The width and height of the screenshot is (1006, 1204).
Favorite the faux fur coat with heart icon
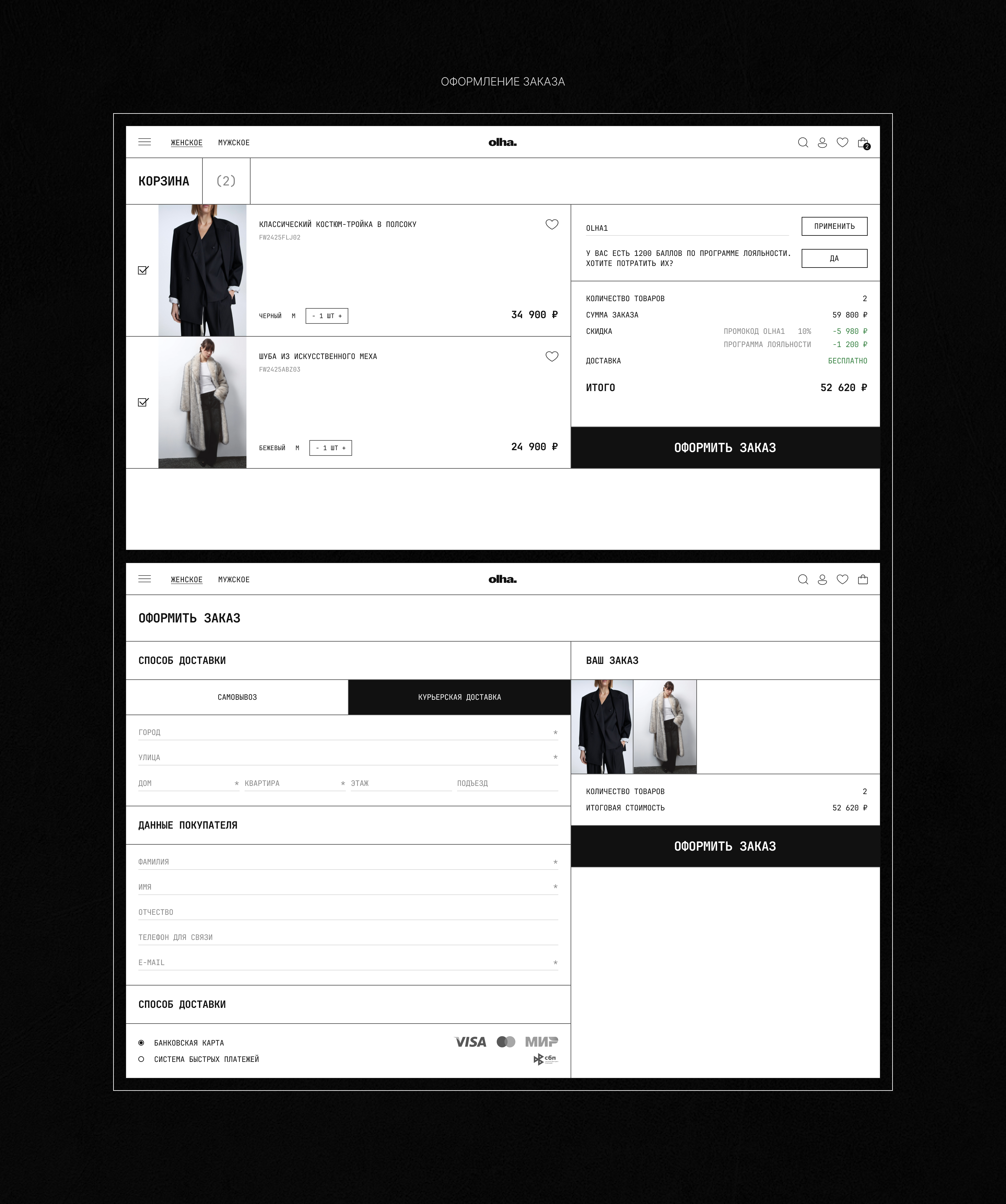coord(551,356)
